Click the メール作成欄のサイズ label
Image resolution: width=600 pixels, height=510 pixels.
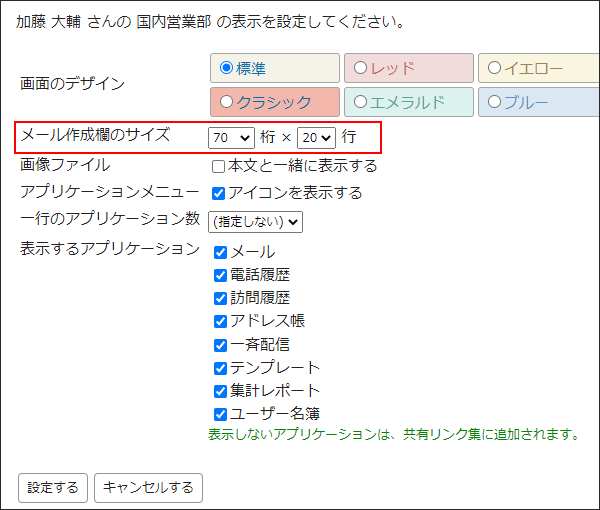(95, 135)
